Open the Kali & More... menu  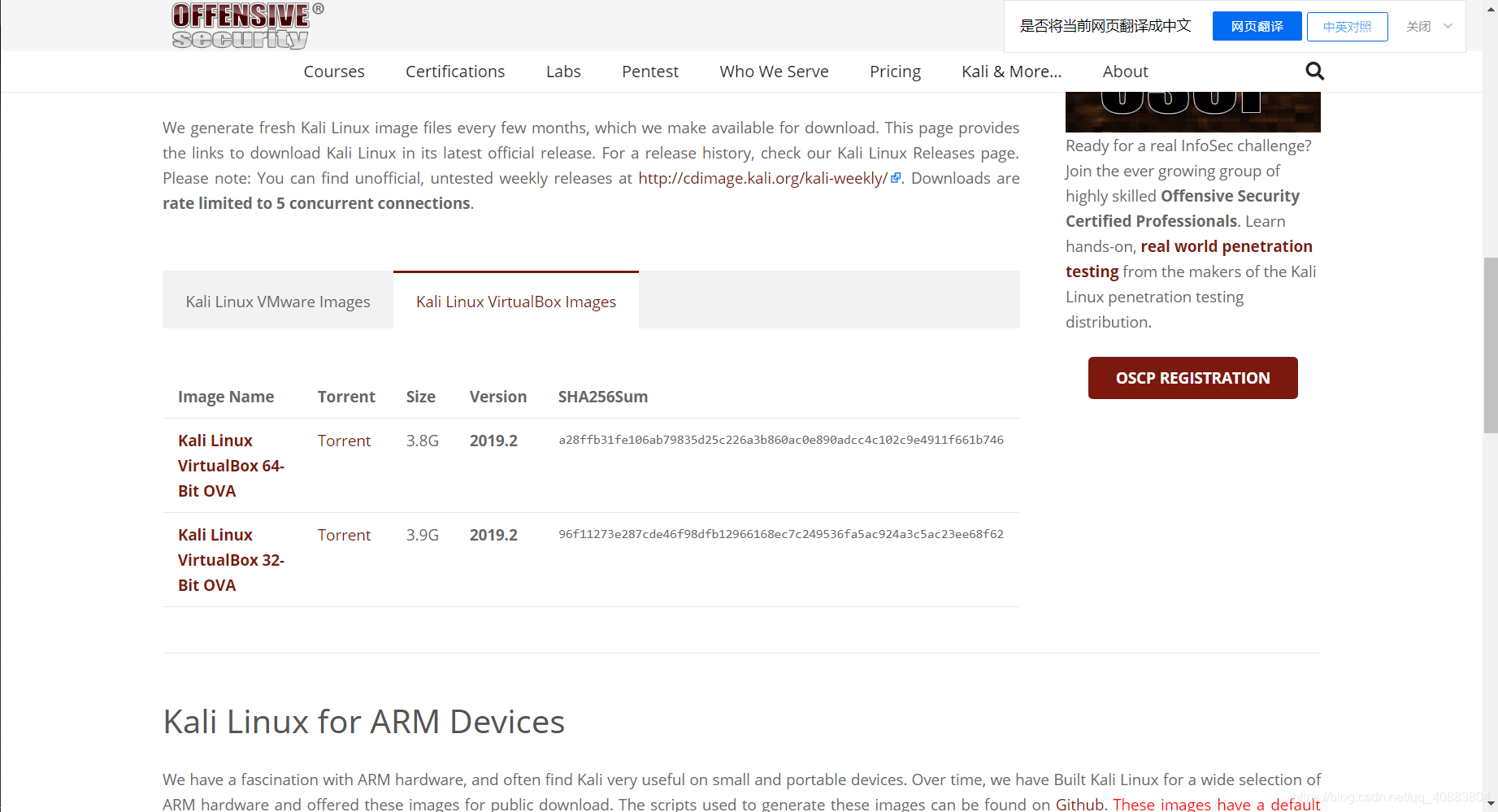tap(1011, 72)
